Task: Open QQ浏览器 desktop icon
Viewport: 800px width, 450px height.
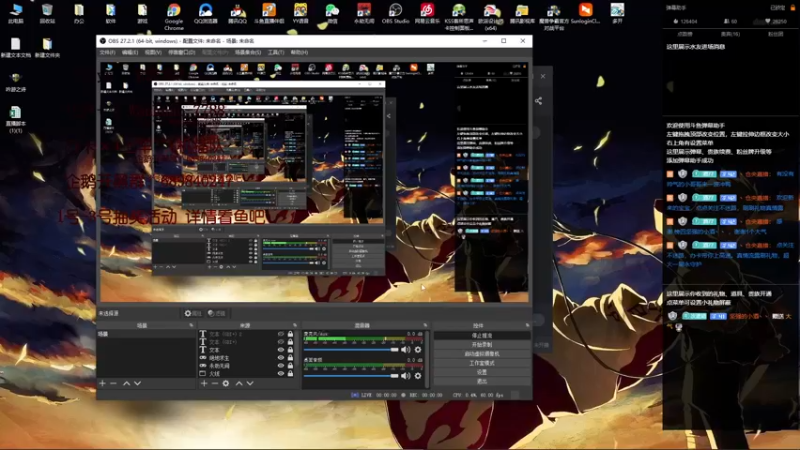Action: (206, 14)
